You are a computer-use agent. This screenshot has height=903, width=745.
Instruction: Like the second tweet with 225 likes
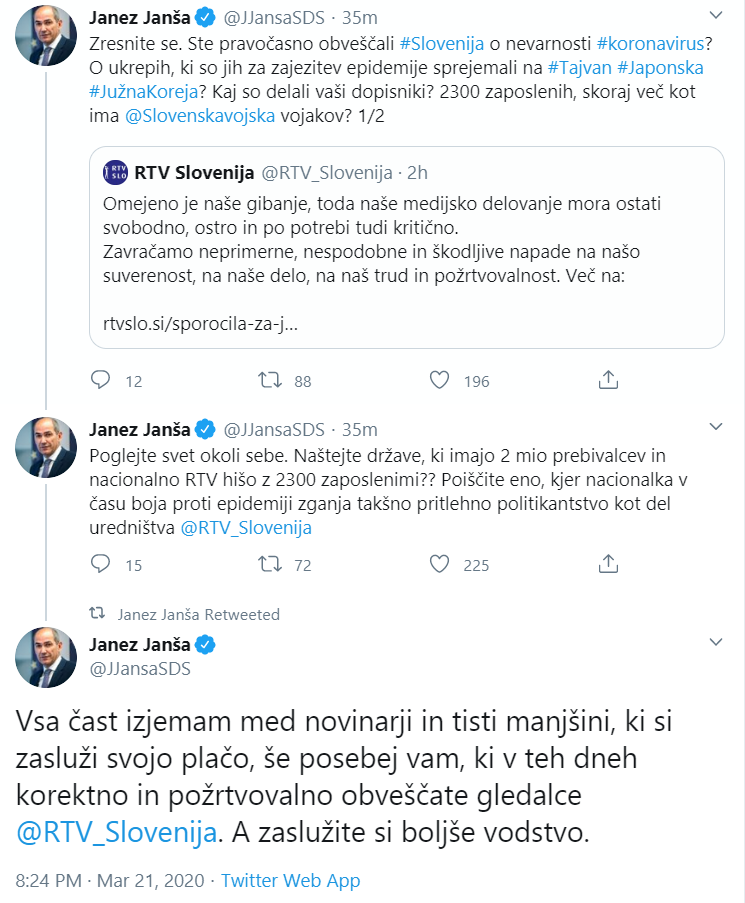point(437,565)
